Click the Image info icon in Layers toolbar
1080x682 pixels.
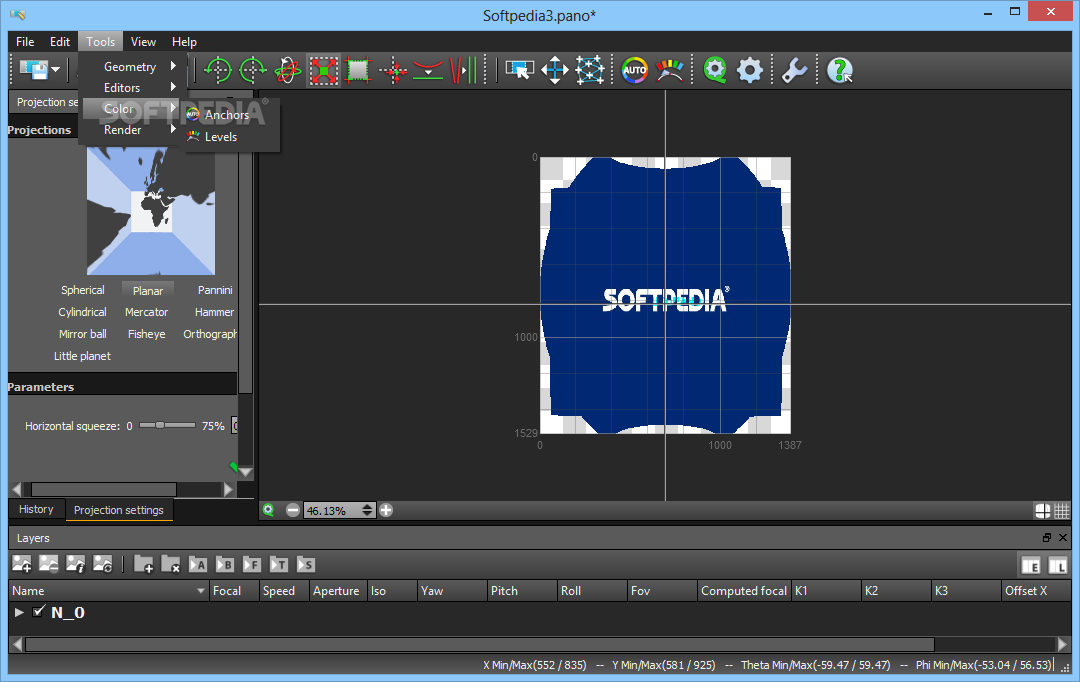(x=76, y=564)
